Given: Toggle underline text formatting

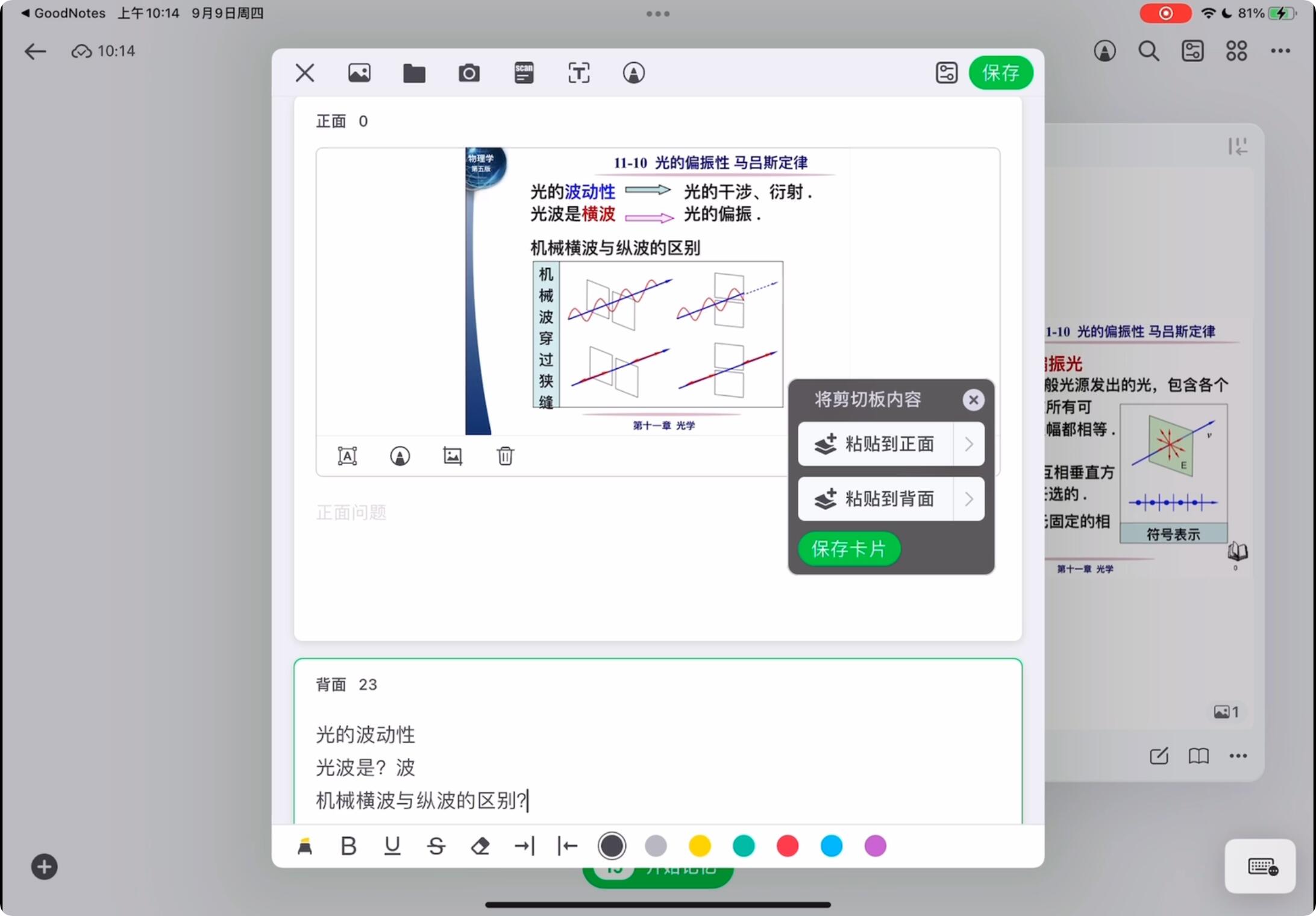Looking at the screenshot, I should [x=392, y=846].
